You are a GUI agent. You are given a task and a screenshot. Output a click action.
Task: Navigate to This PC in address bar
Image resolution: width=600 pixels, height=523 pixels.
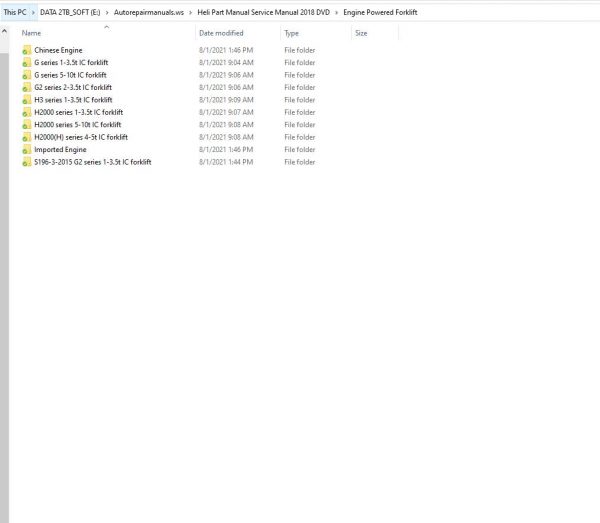pyautogui.click(x=15, y=12)
